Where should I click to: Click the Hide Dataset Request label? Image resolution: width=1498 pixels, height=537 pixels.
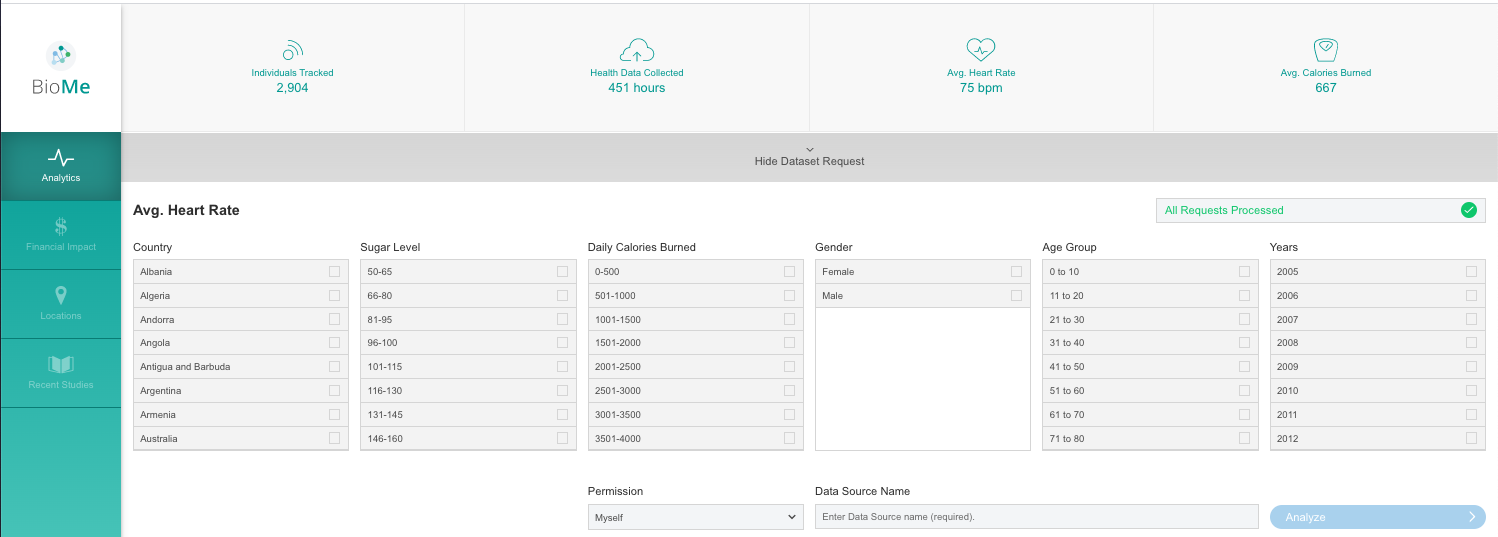(x=809, y=161)
